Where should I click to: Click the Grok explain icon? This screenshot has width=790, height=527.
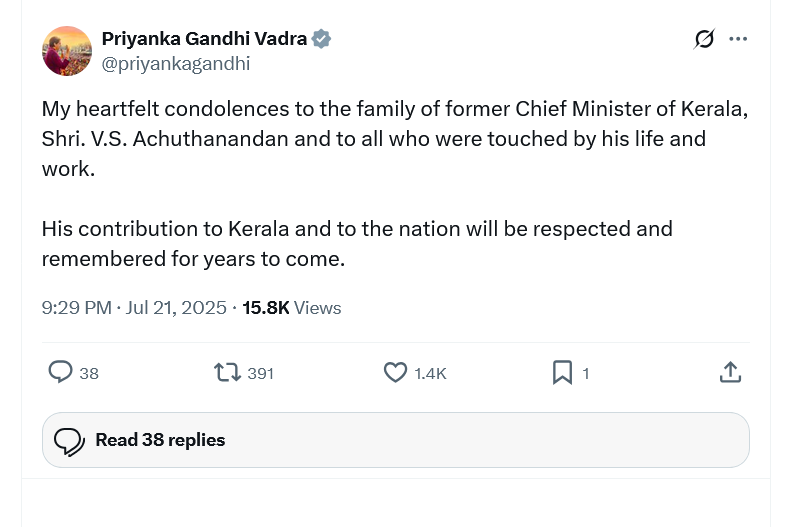tap(704, 39)
